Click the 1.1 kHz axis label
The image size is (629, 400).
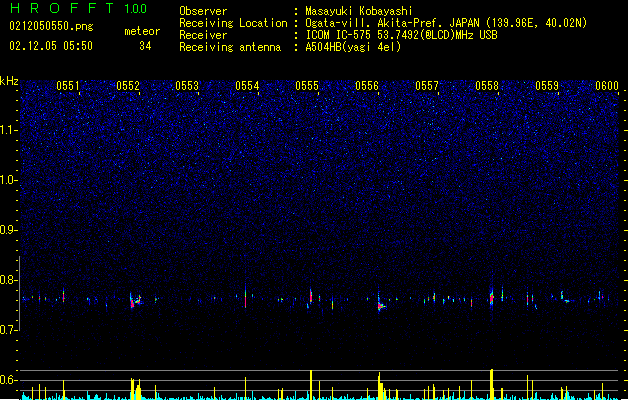coord(9,130)
